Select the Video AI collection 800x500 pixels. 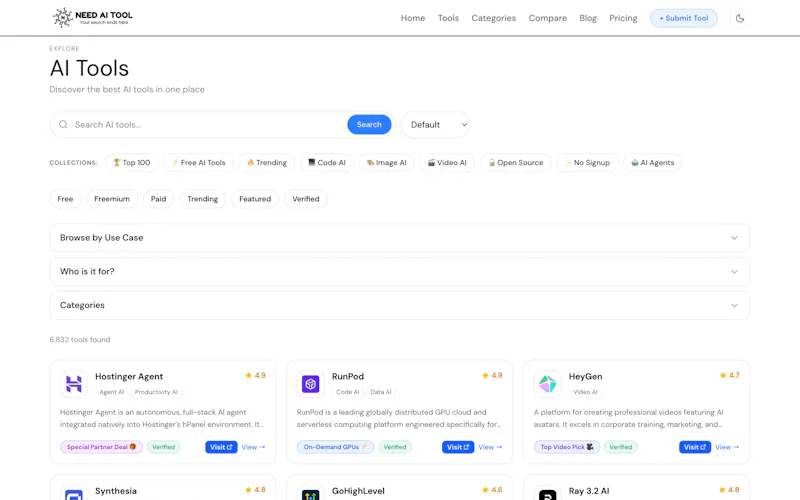coord(447,163)
